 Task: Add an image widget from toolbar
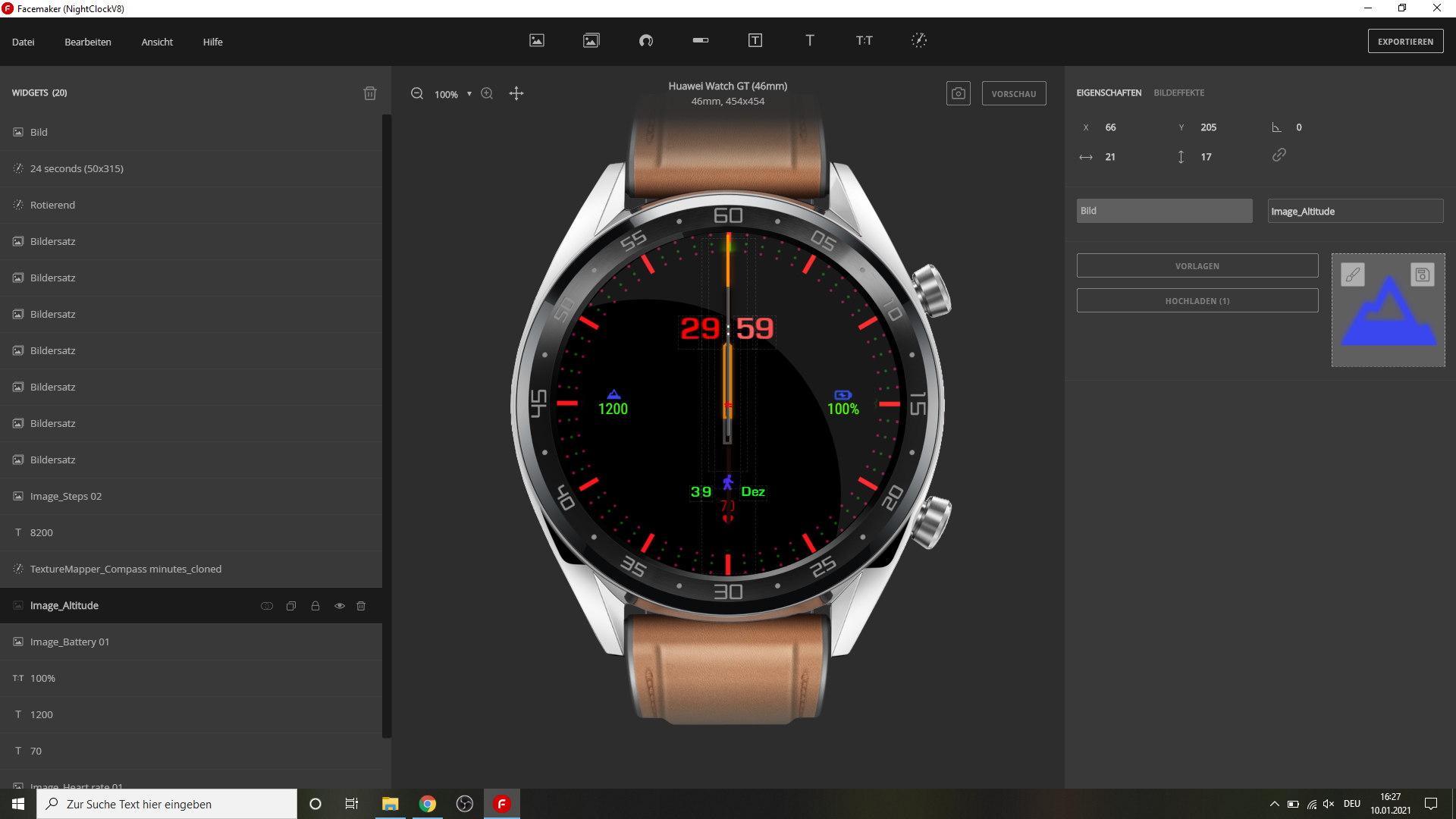[x=537, y=40]
